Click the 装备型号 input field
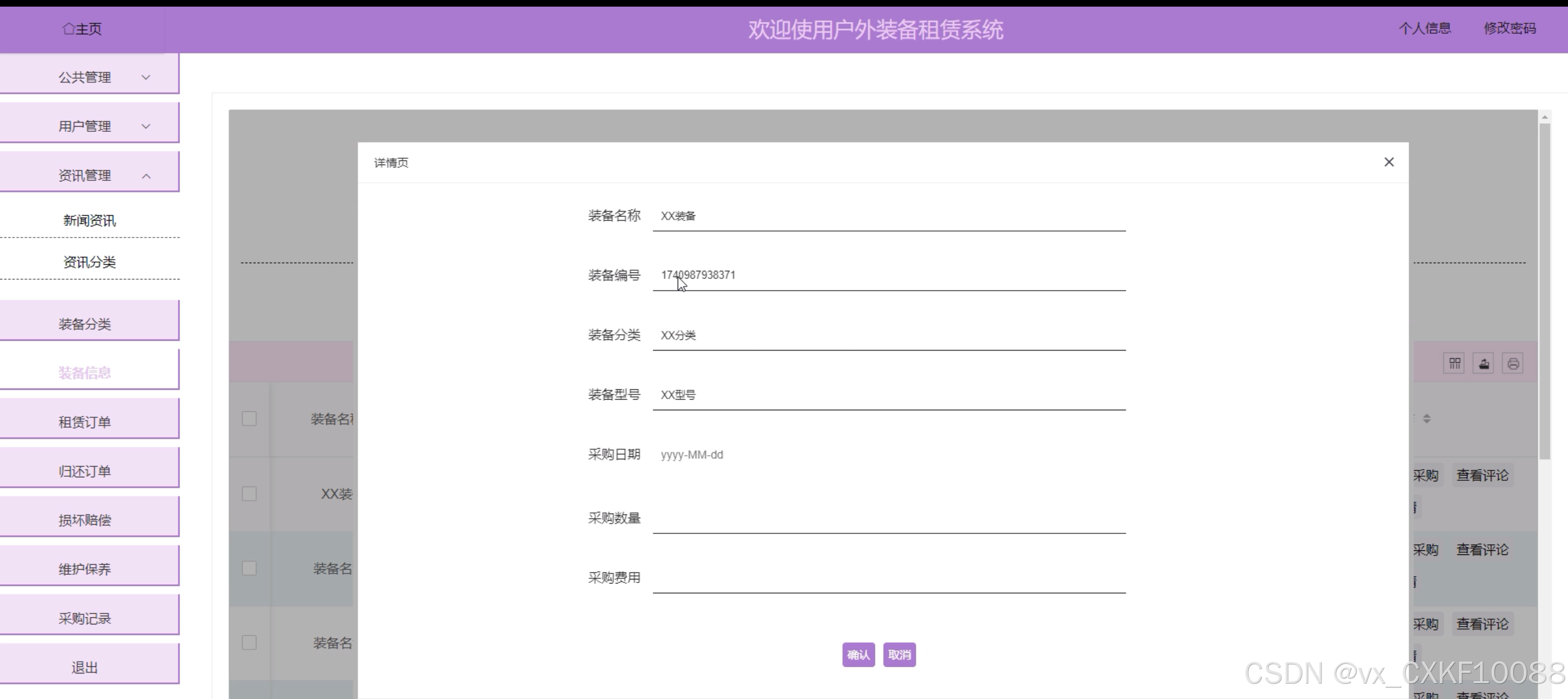 pos(889,394)
